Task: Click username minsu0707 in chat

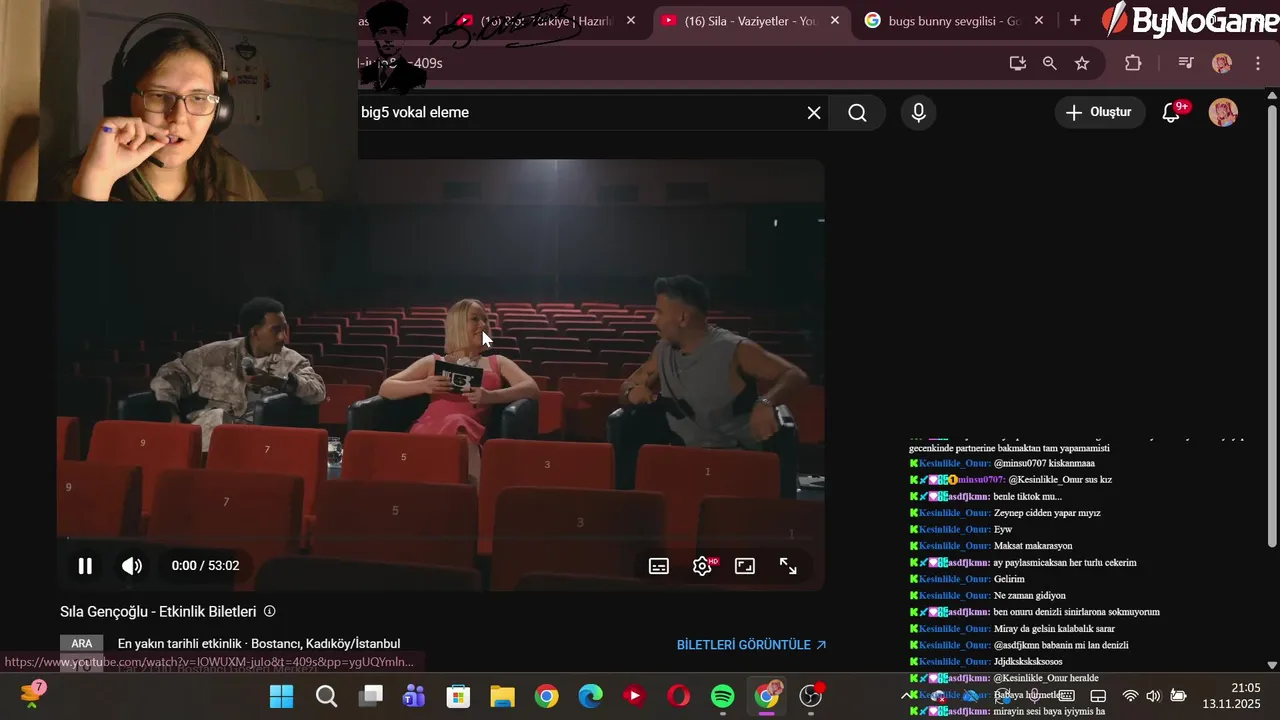Action: 981,480
